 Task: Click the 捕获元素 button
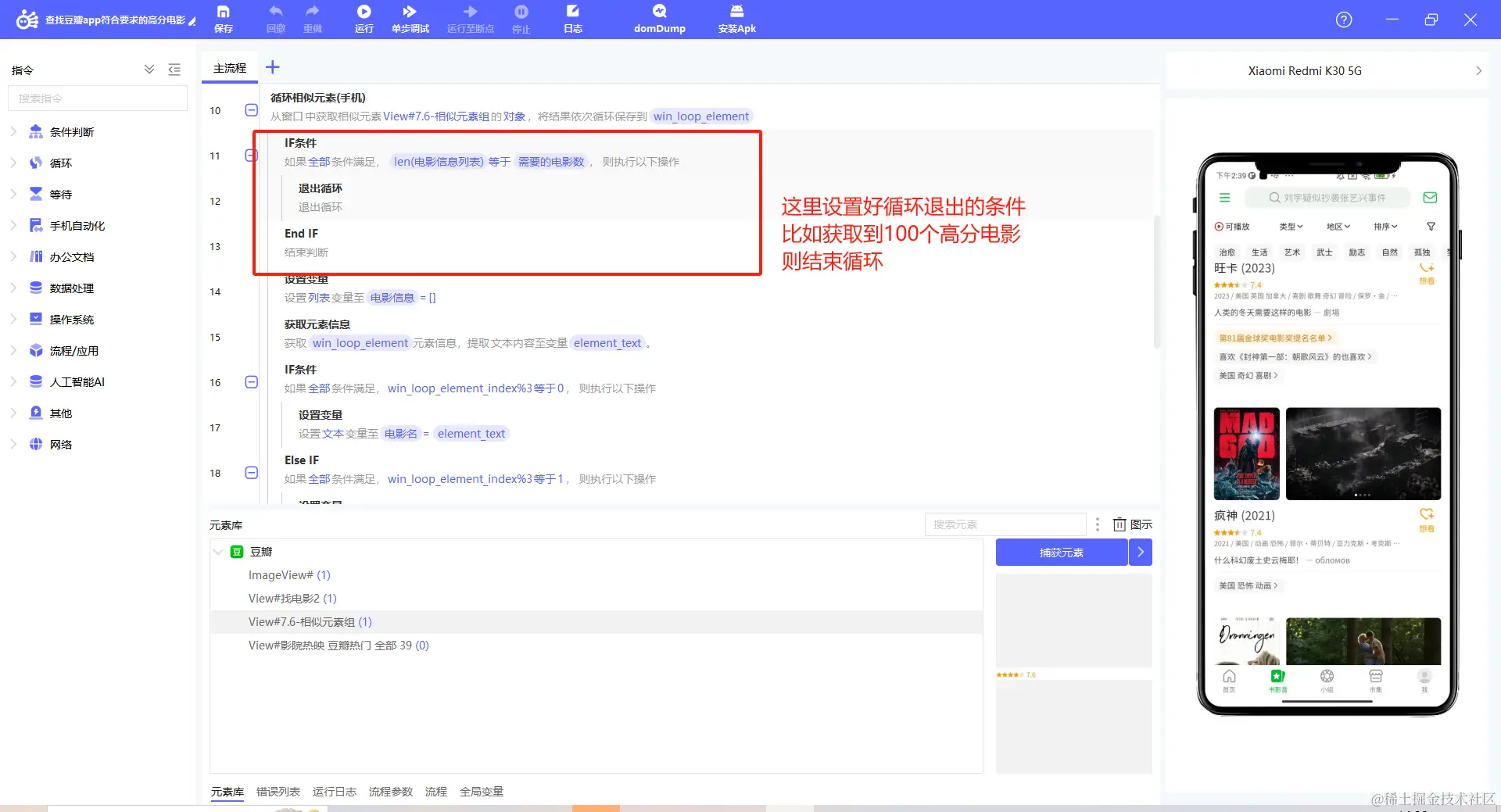1062,553
